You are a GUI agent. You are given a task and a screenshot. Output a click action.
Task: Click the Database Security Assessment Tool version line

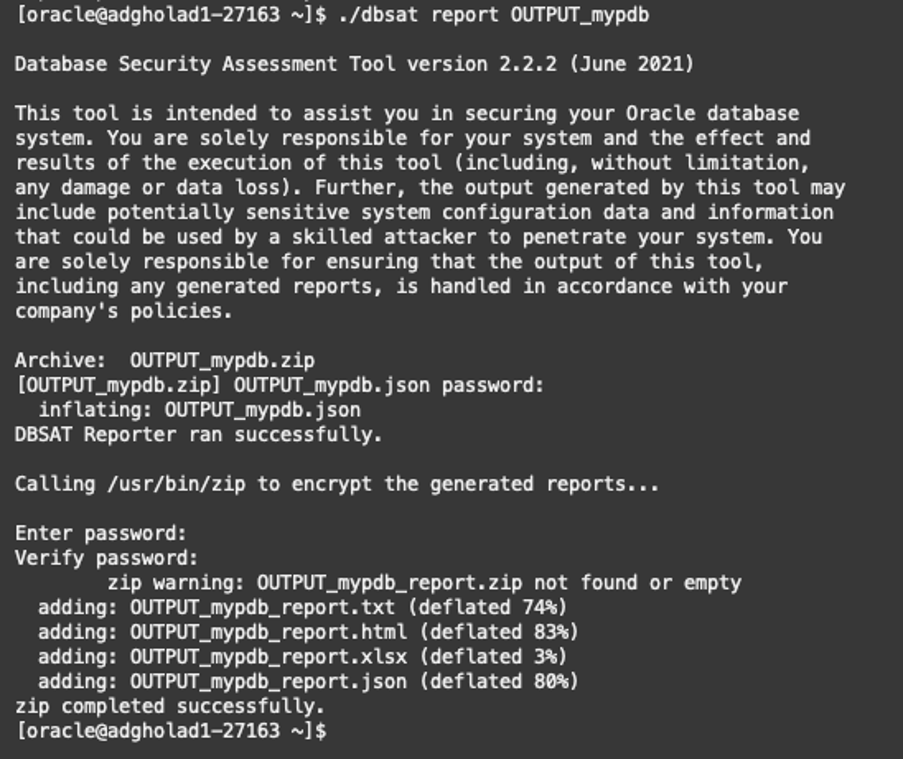pyautogui.click(x=354, y=64)
